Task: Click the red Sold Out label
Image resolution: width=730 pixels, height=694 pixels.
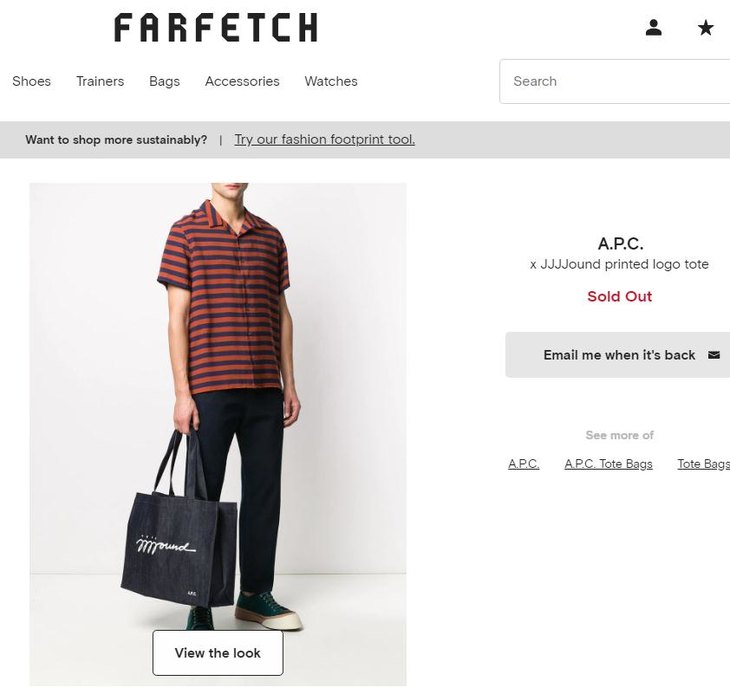Action: coord(619,296)
